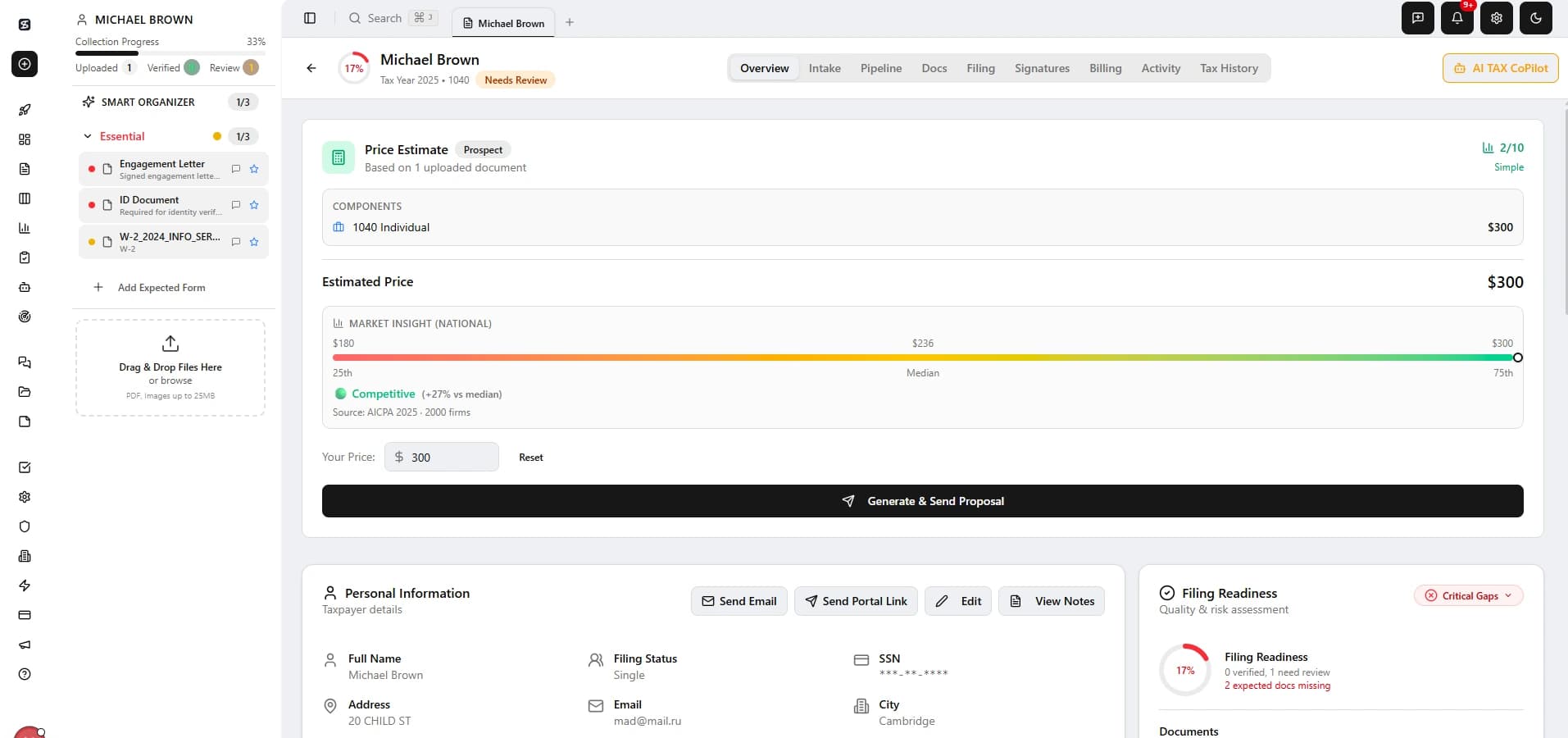The image size is (1568, 738).
Task: Switch to the Signatures tab
Action: click(1042, 68)
